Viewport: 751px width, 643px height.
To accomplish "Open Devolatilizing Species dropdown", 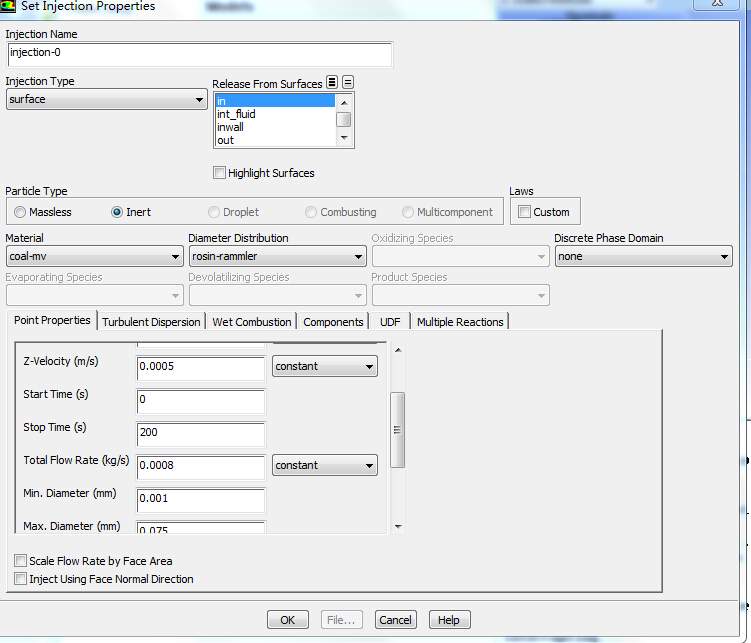I will (278, 295).
